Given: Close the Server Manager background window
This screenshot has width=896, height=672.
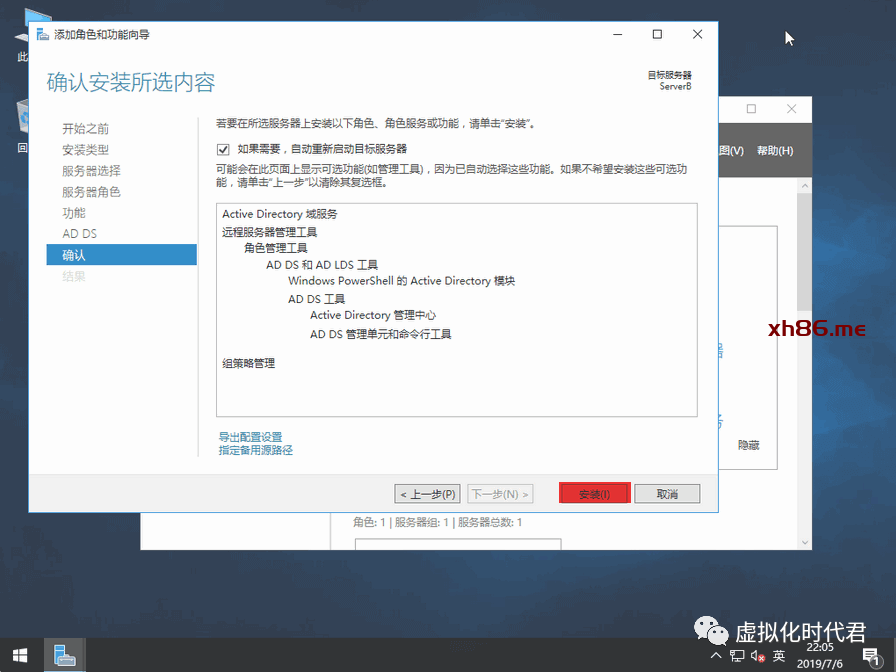Looking at the screenshot, I should pos(791,109).
